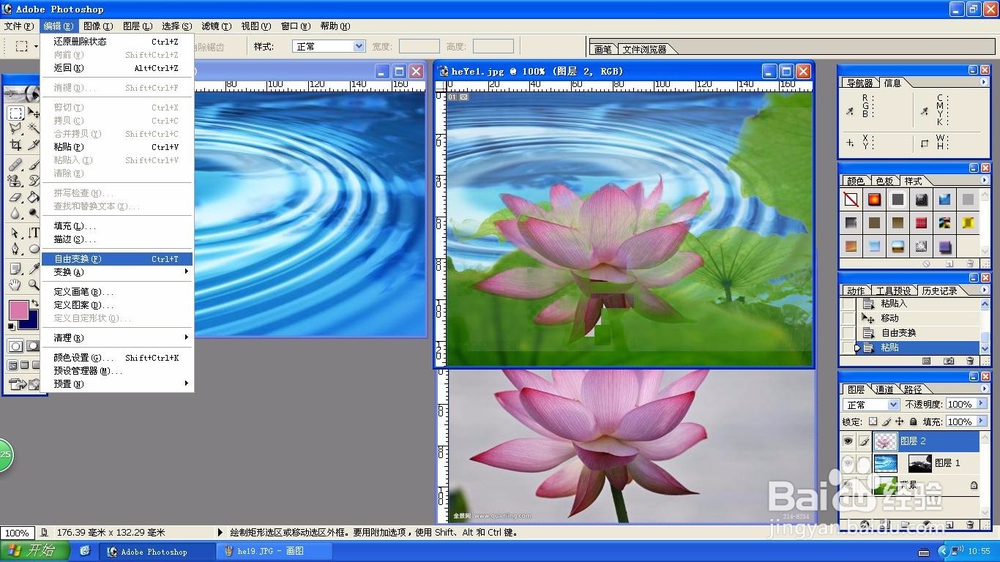This screenshot has height=562, width=1000.
Task: Select the Healing Brush tool
Action: coord(15,165)
